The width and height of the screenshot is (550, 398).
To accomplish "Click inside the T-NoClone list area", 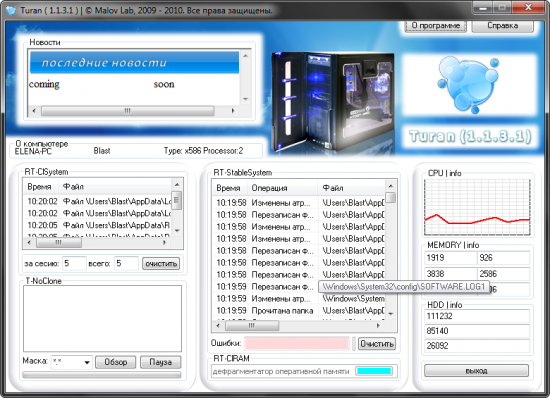I will click(x=102, y=318).
